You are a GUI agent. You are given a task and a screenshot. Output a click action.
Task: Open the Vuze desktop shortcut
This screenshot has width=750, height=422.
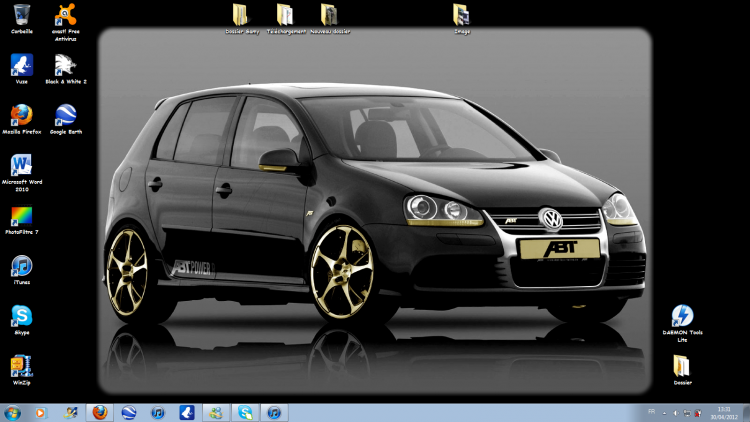point(22,69)
